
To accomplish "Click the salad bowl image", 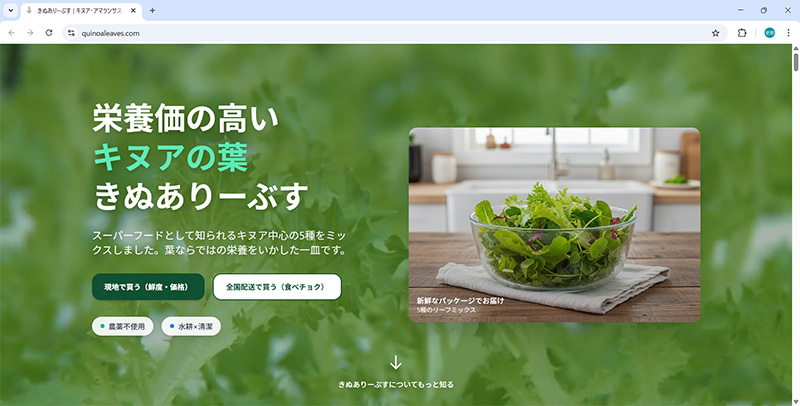I will (x=554, y=224).
